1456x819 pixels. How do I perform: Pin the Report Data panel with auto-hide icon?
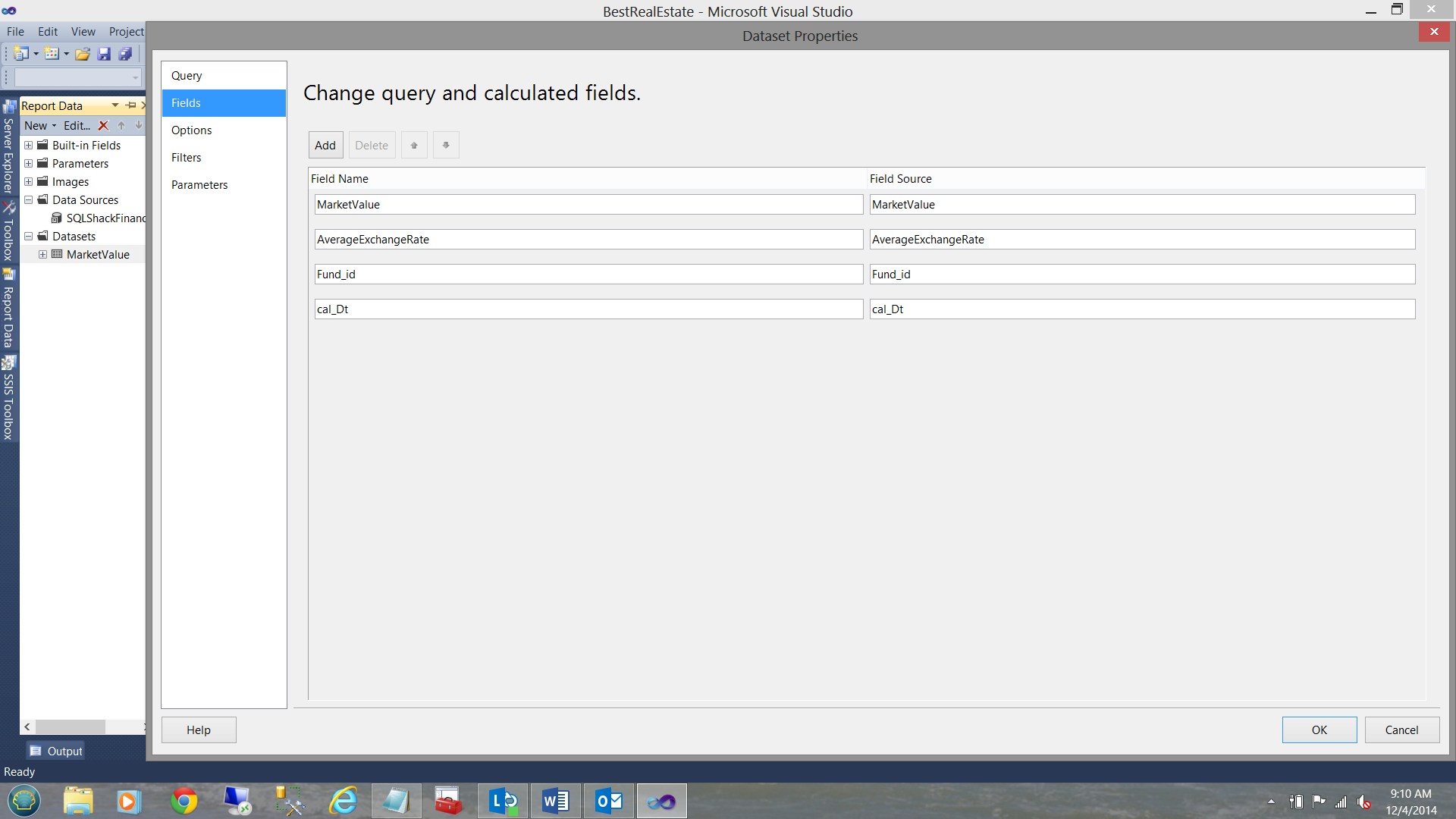click(x=131, y=105)
